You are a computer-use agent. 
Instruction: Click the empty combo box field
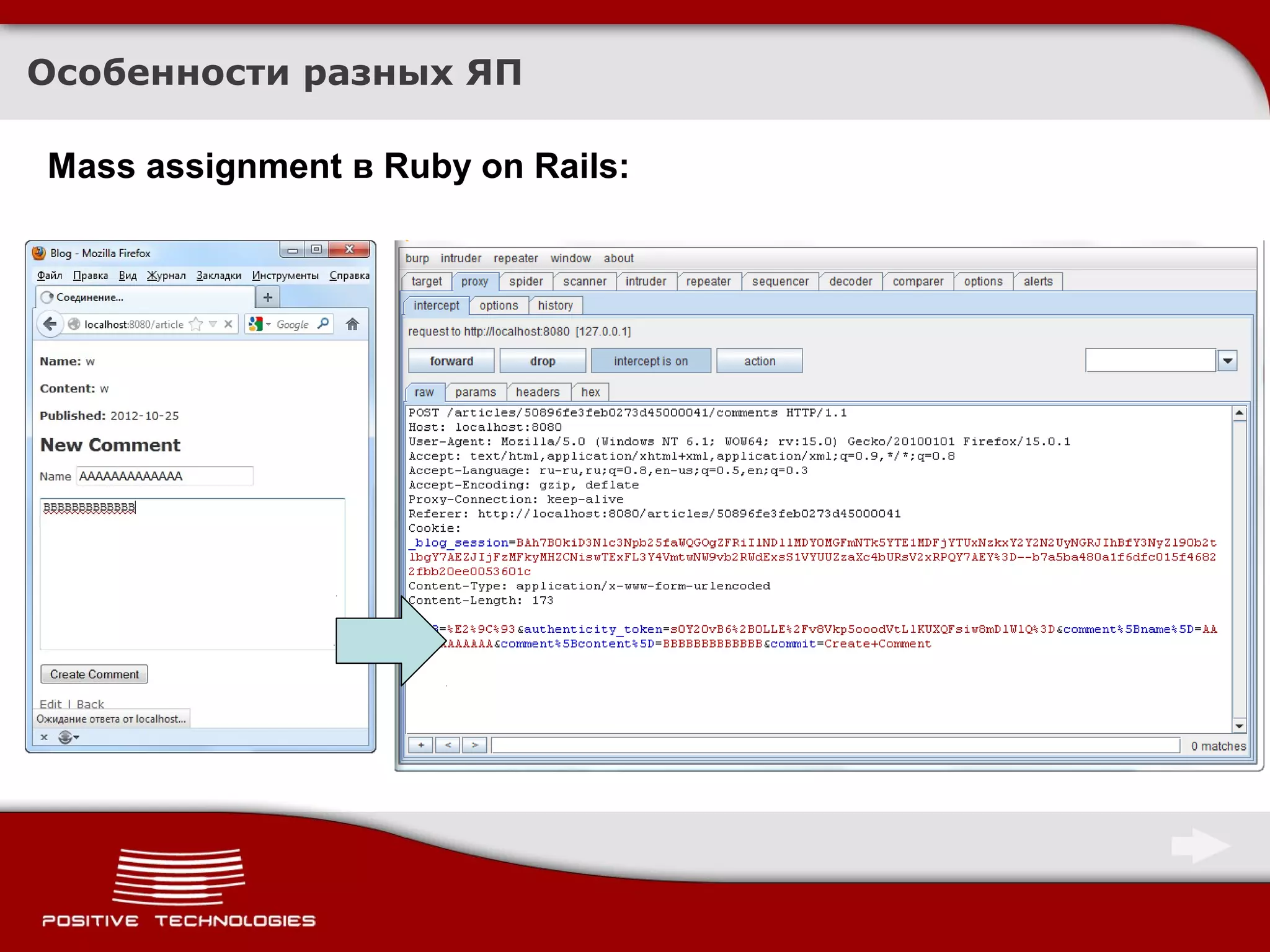1151,361
